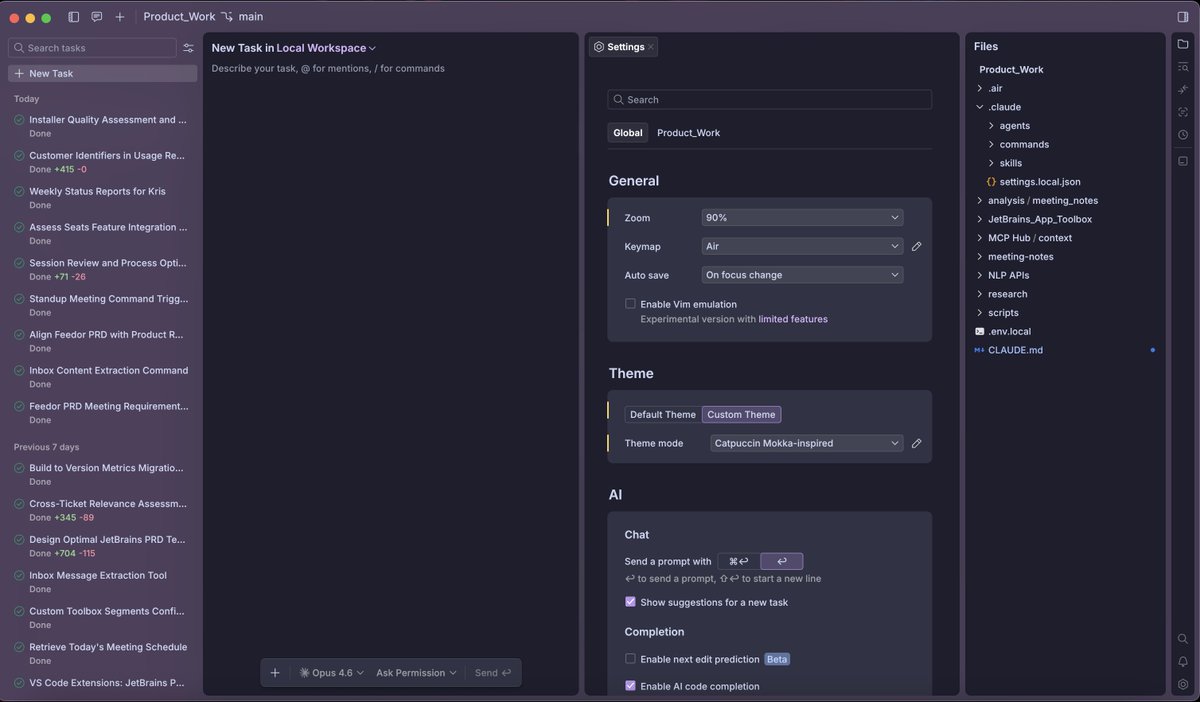Switch to the Global settings tab

pyautogui.click(x=628, y=133)
